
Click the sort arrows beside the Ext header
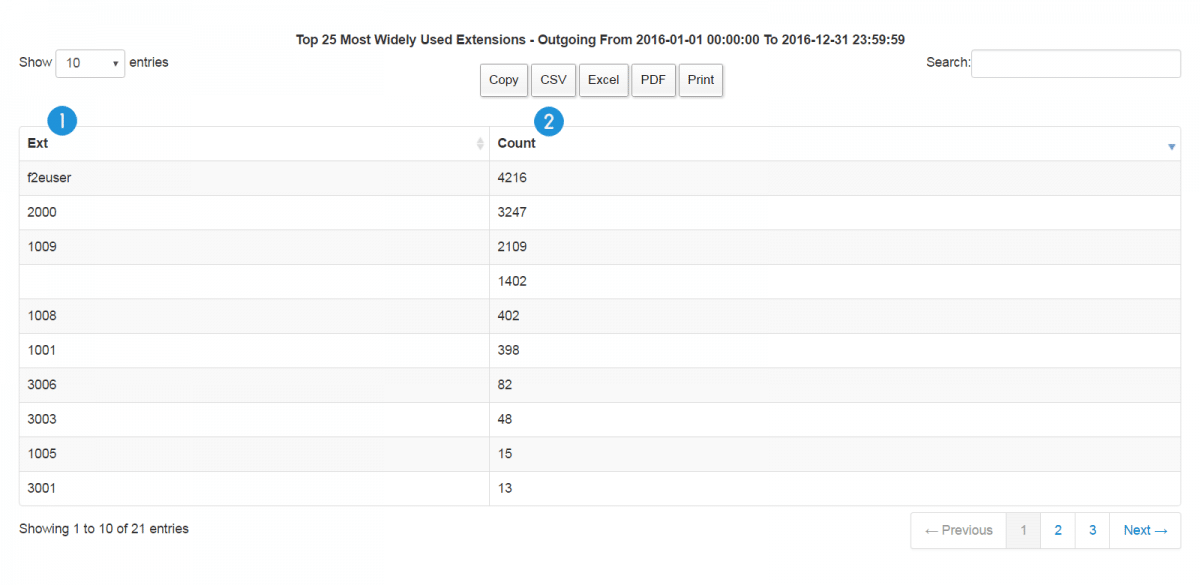click(x=479, y=144)
